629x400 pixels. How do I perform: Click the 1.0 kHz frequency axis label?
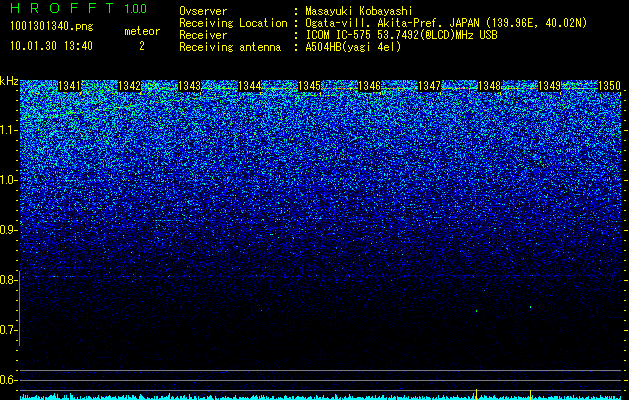pos(8,180)
